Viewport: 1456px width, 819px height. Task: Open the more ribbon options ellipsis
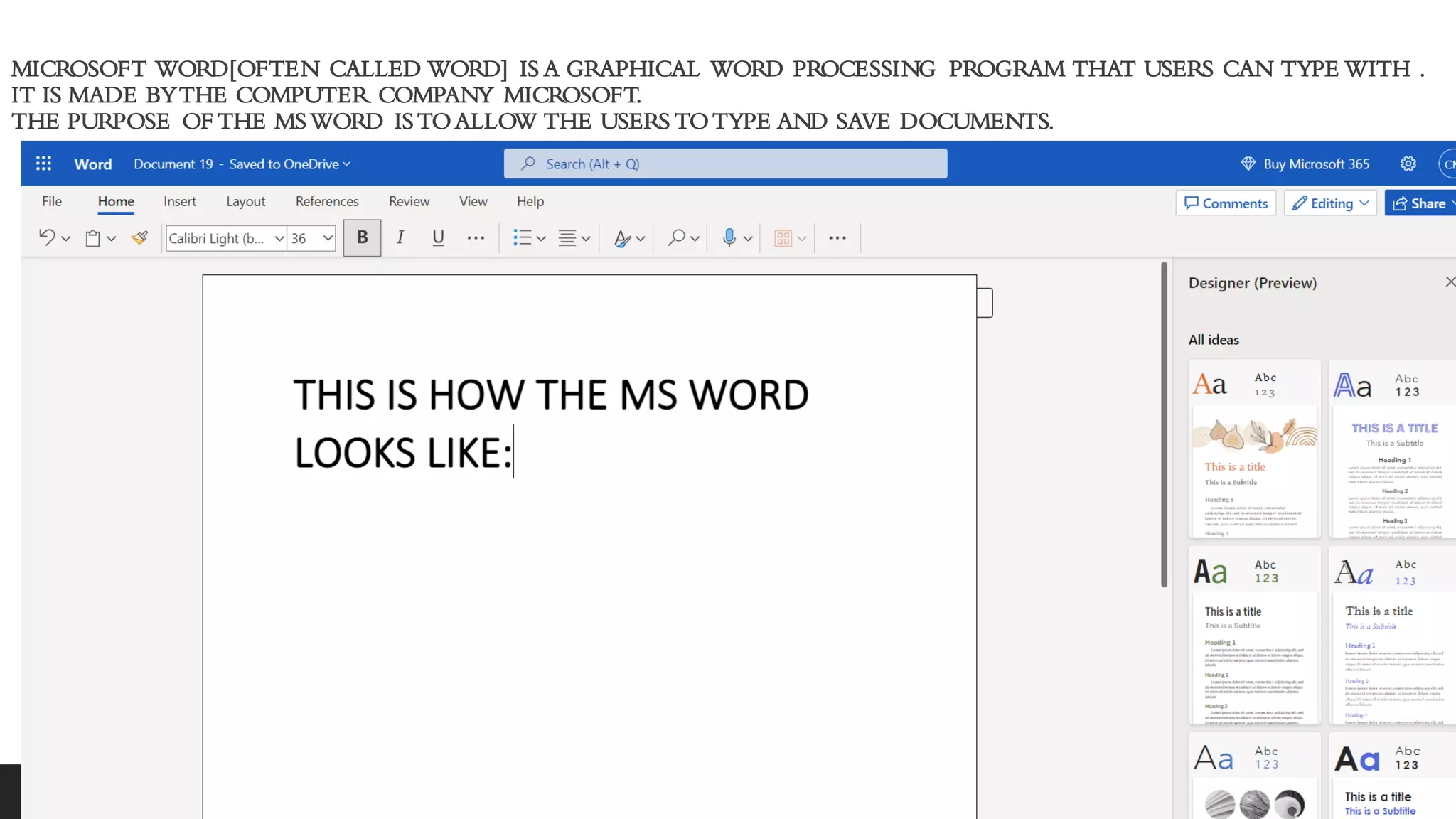pos(837,238)
